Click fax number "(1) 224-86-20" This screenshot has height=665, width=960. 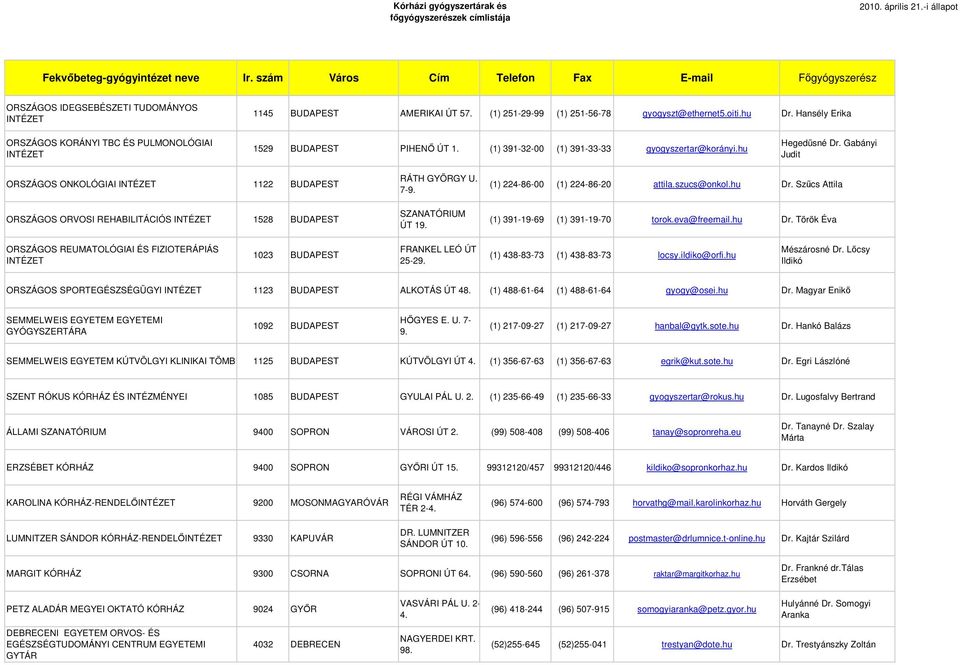[583, 184]
